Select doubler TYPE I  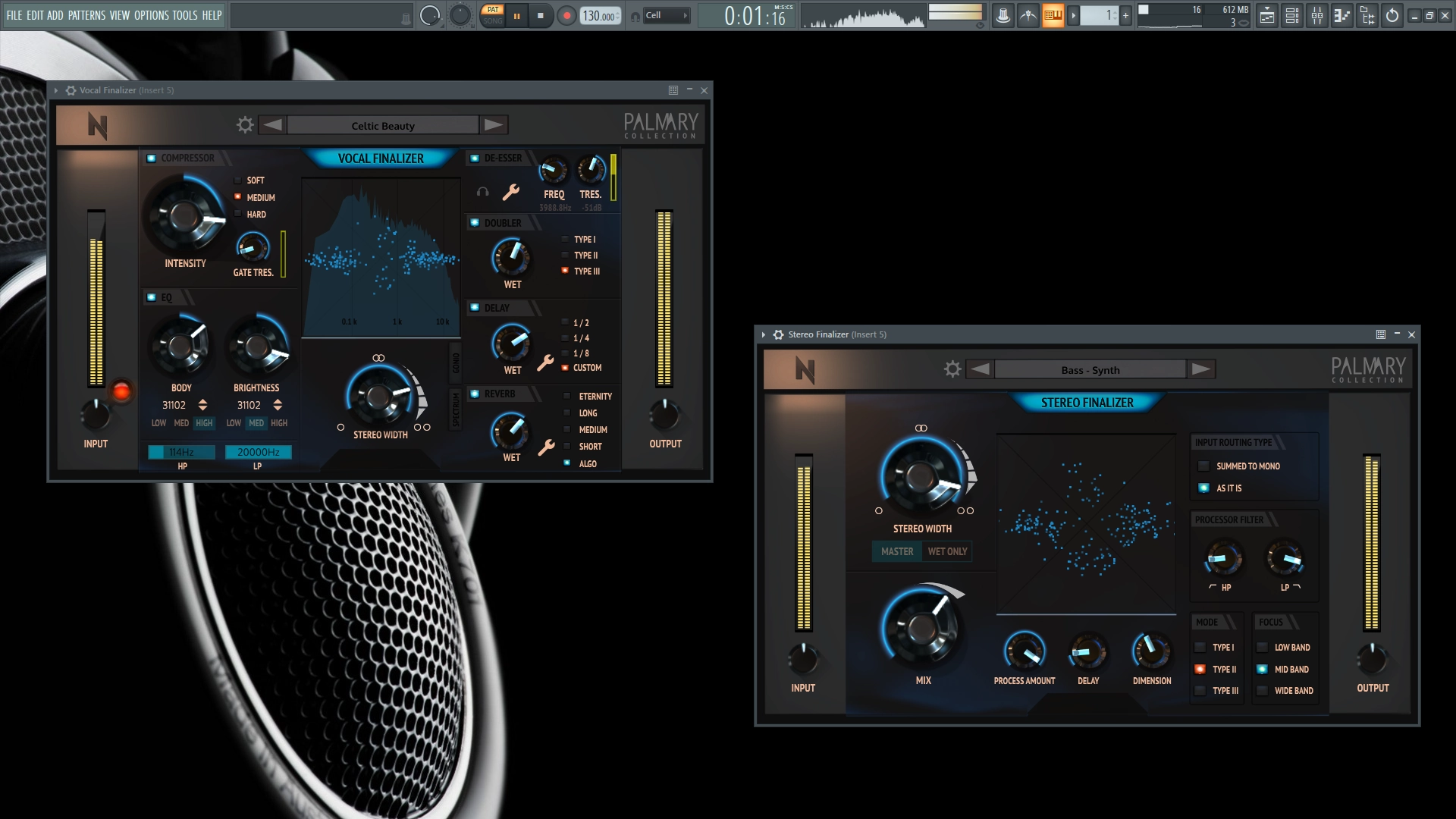coord(565,239)
